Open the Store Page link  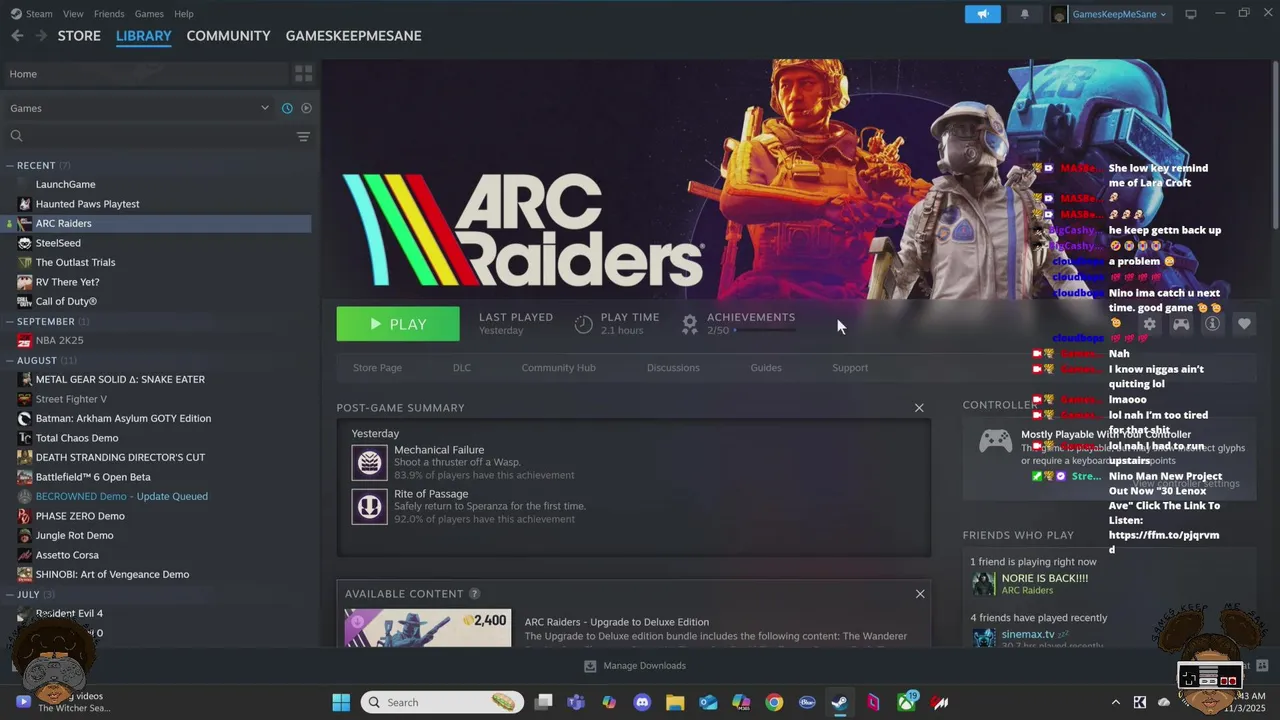point(377,368)
